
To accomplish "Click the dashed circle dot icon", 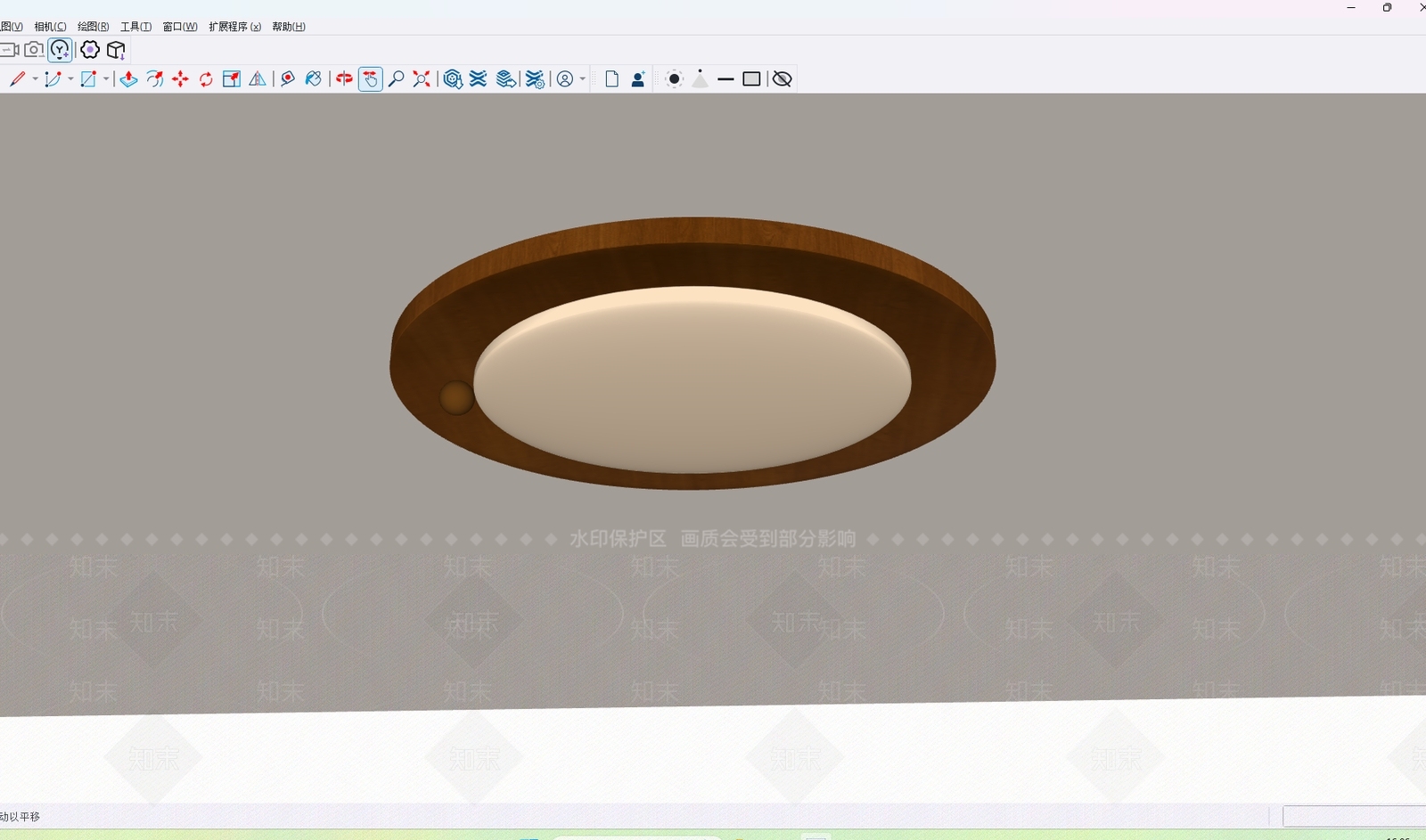I will (675, 79).
